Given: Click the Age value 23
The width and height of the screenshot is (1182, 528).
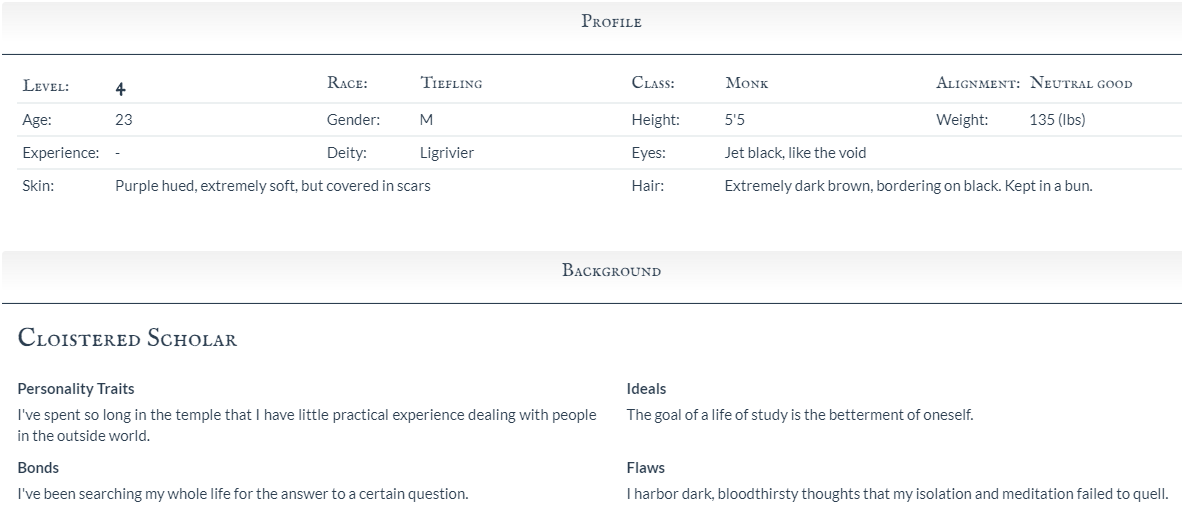Looking at the screenshot, I should tap(124, 119).
